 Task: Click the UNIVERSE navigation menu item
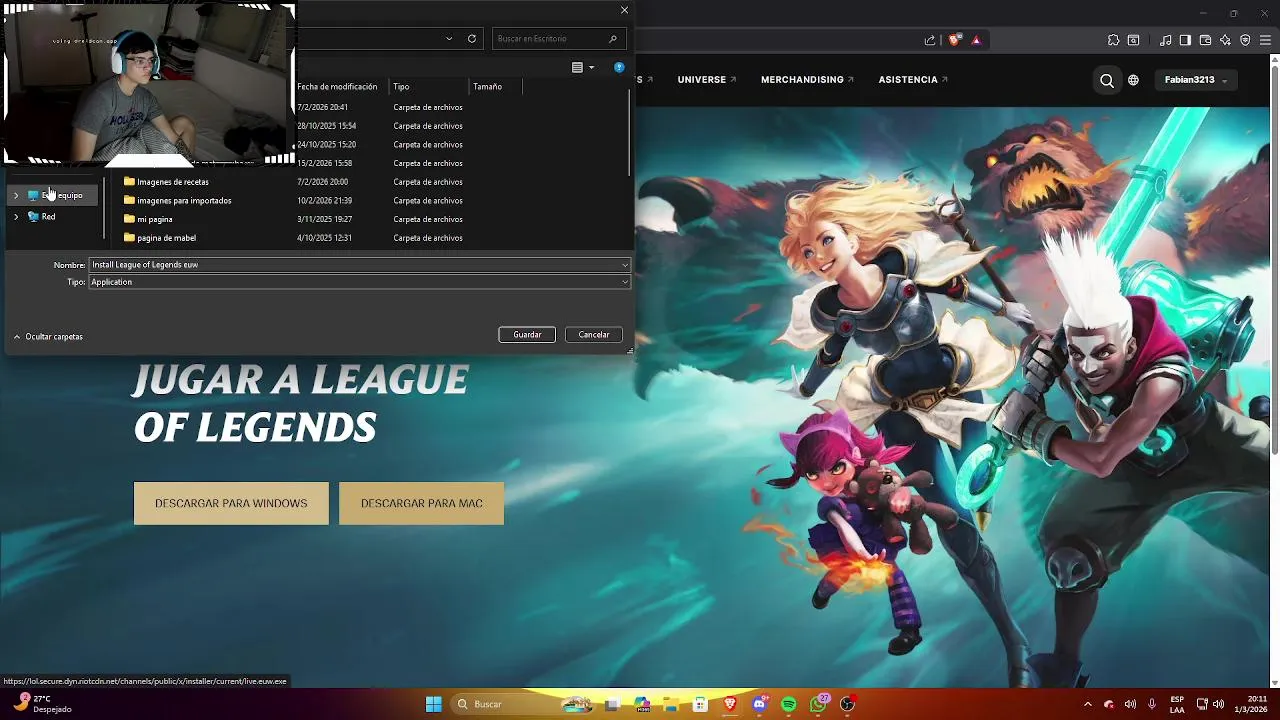pyautogui.click(x=706, y=80)
